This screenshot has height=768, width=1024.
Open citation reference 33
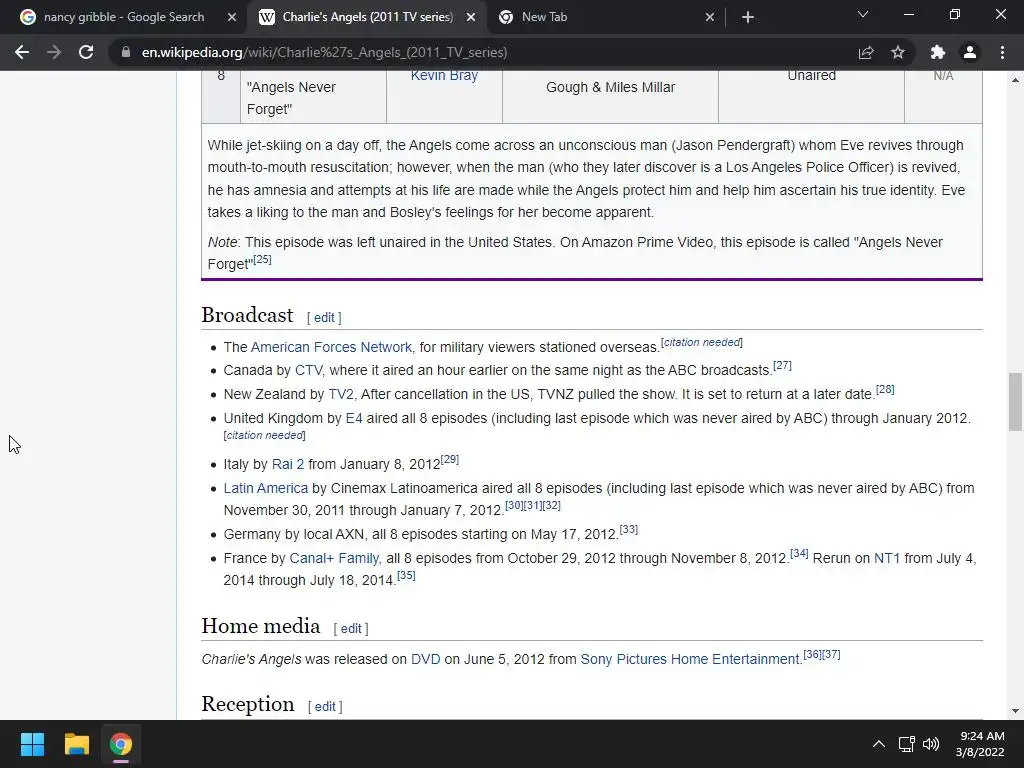629,530
